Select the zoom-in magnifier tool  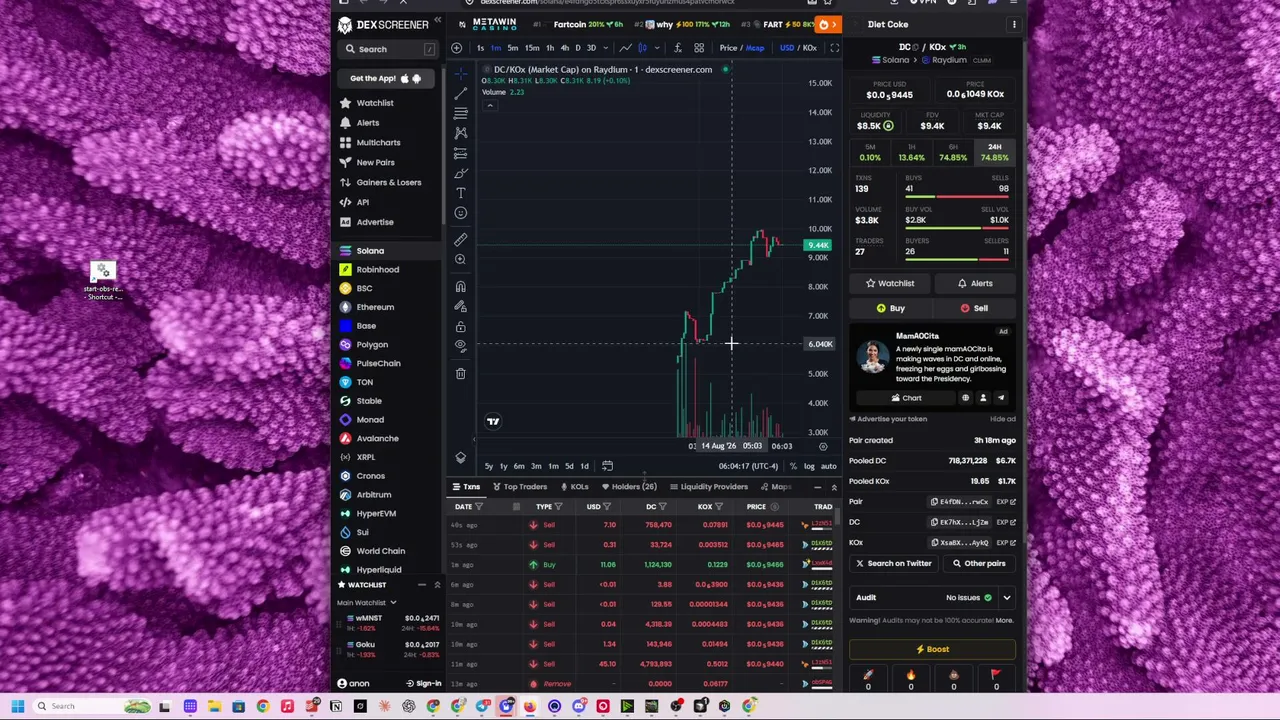point(460,260)
